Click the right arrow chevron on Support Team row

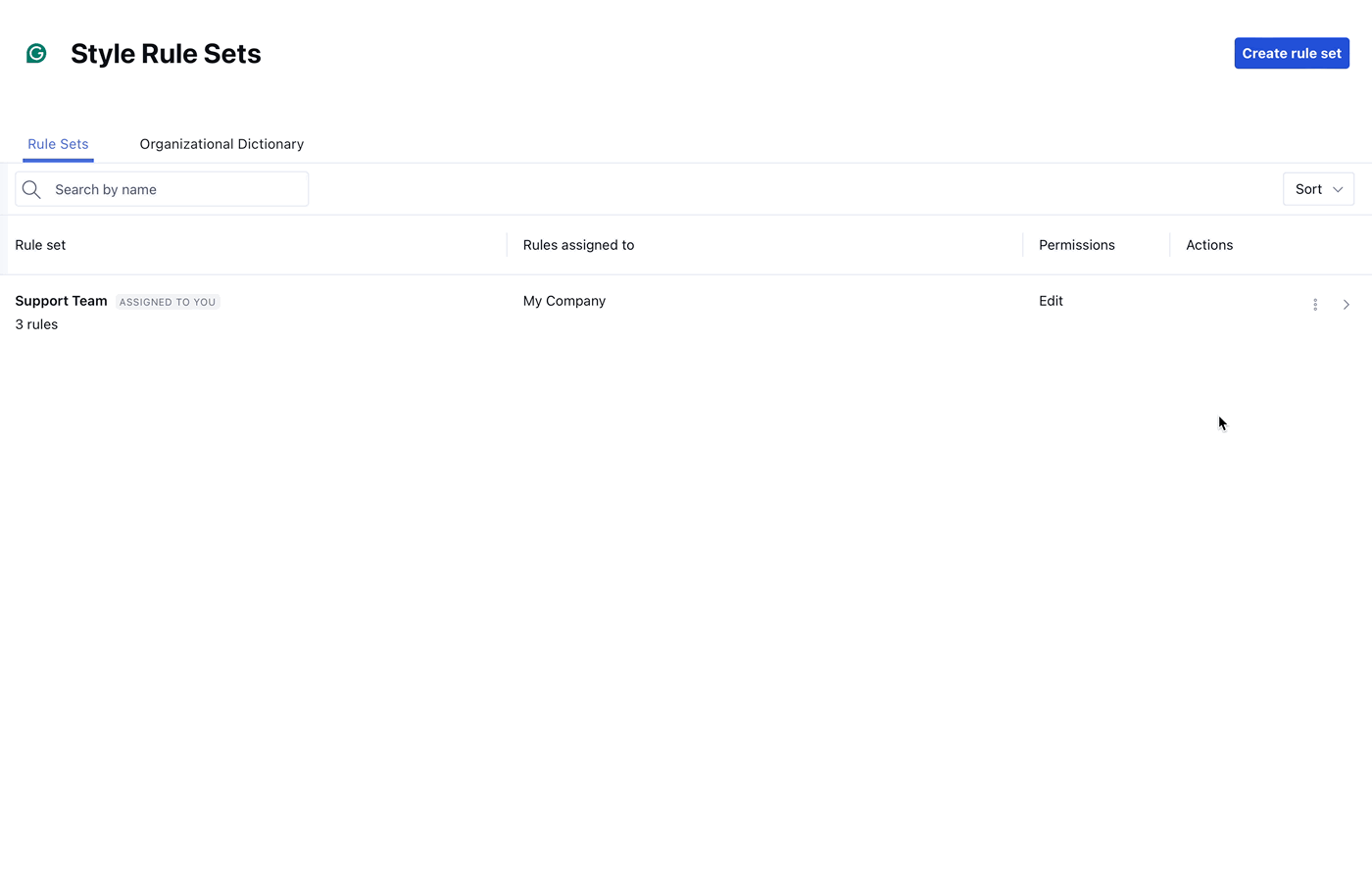click(1346, 305)
